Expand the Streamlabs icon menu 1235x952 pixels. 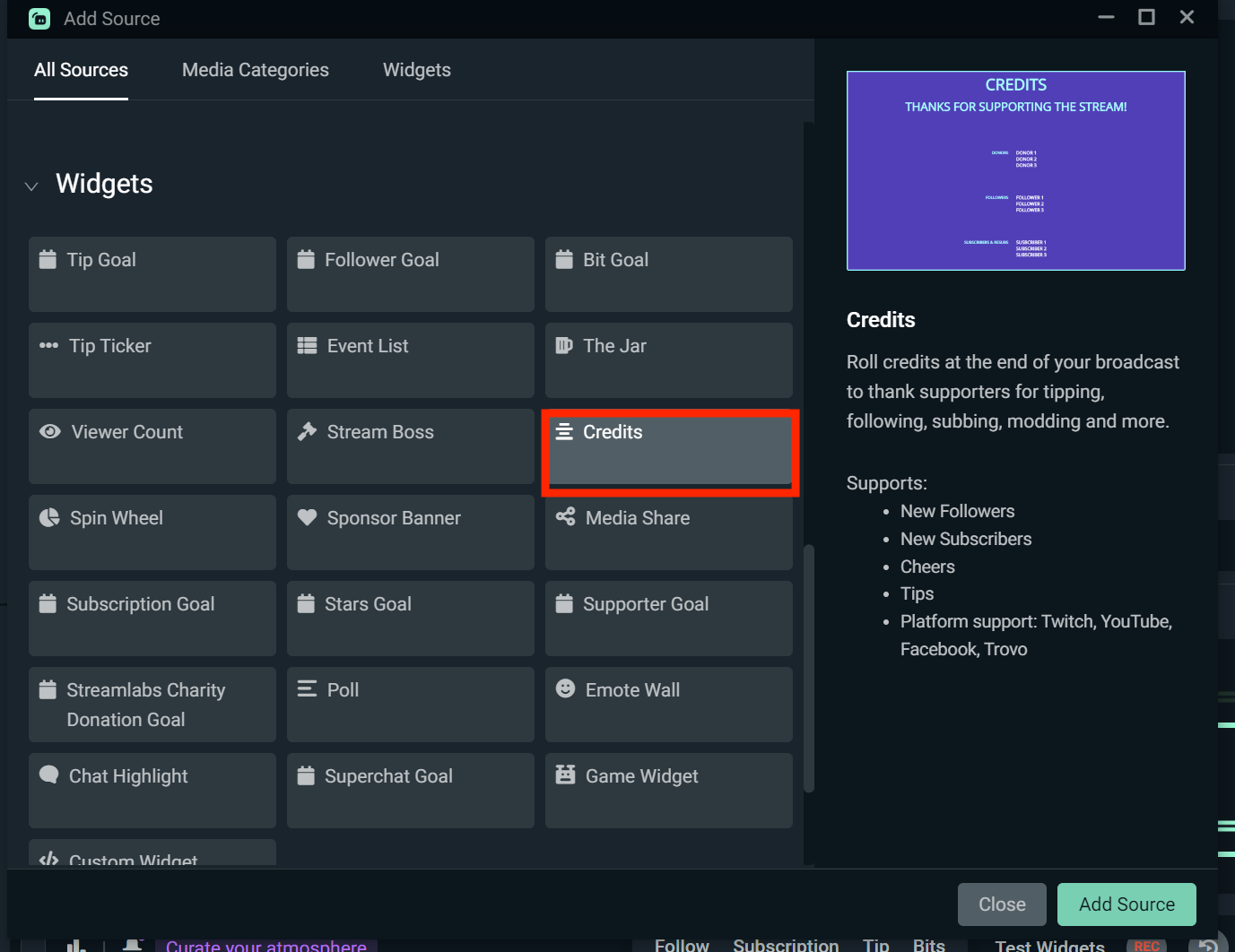point(39,18)
